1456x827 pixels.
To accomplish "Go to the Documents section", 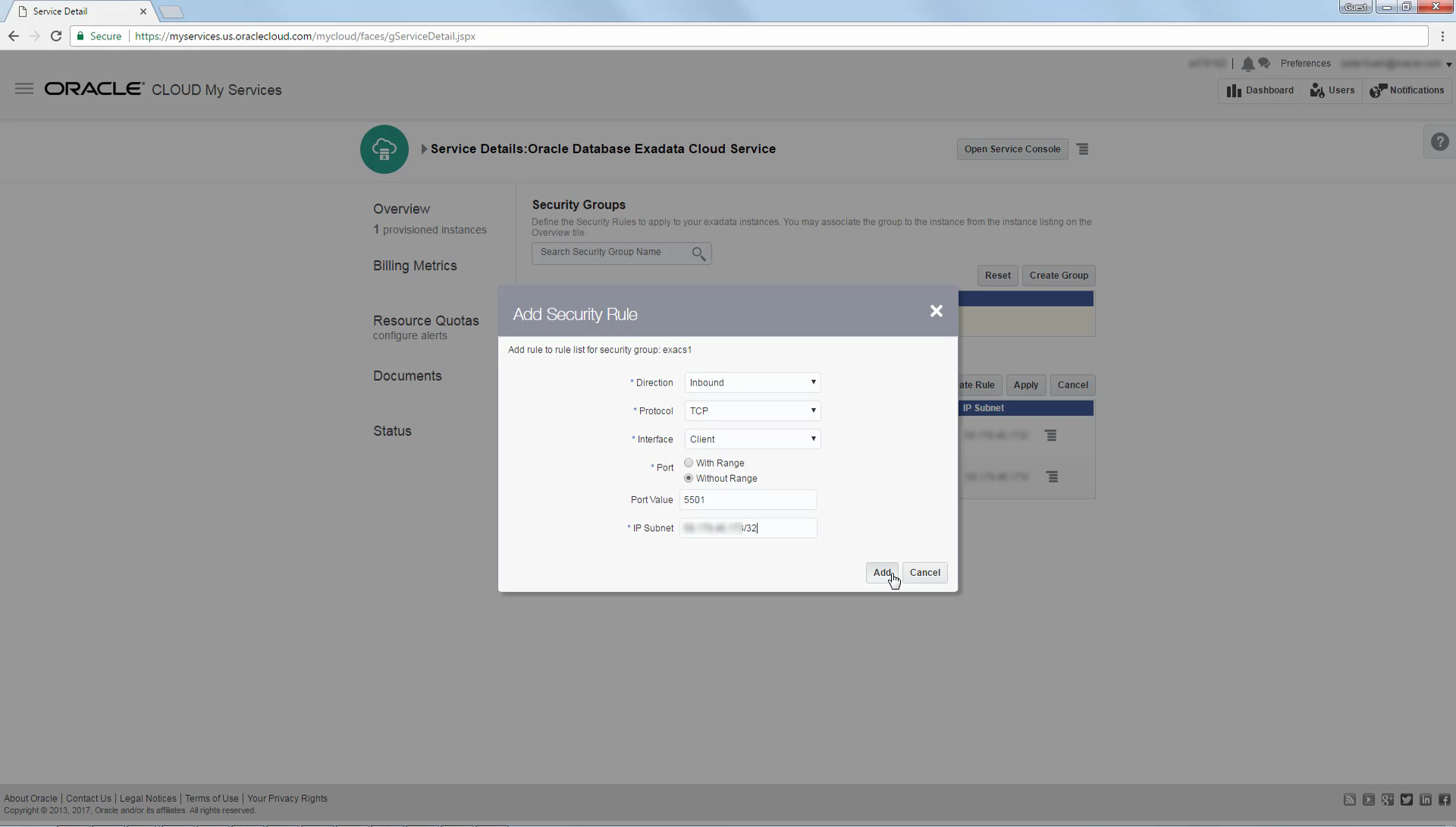I will coord(407,376).
